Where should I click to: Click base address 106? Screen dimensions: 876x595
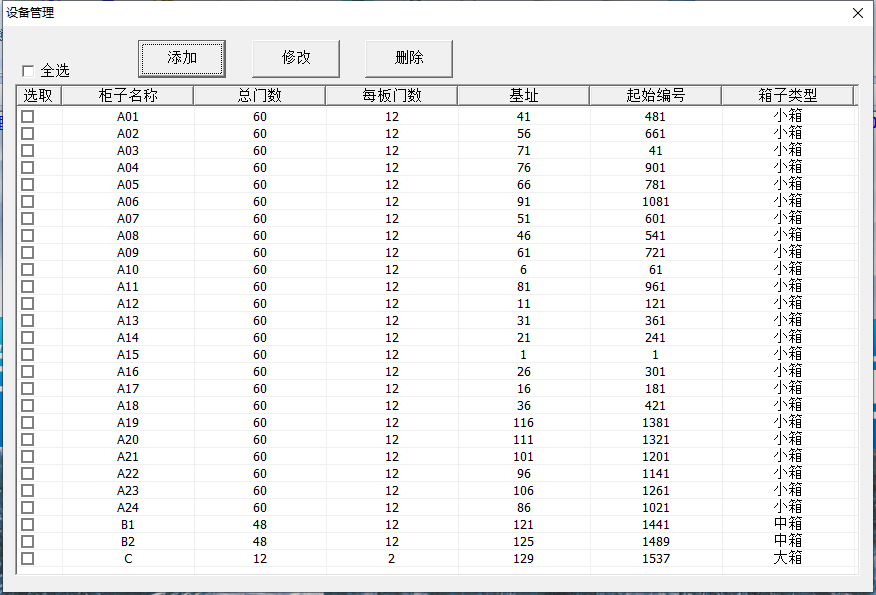(523, 491)
